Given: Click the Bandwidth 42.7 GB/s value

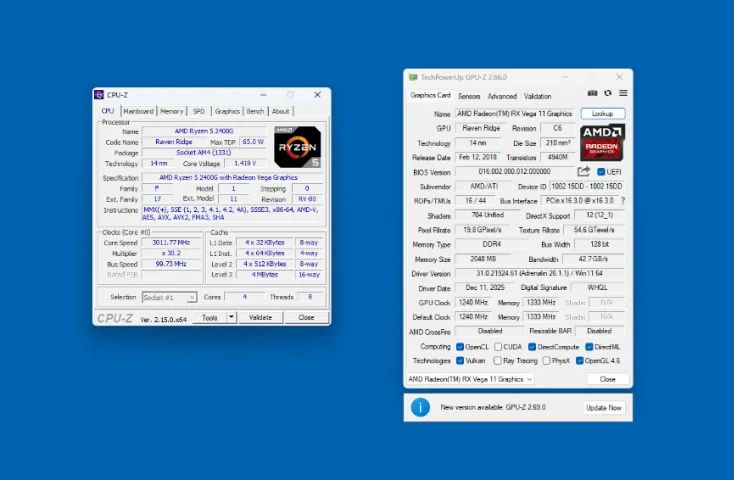Looking at the screenshot, I should click(593, 258).
